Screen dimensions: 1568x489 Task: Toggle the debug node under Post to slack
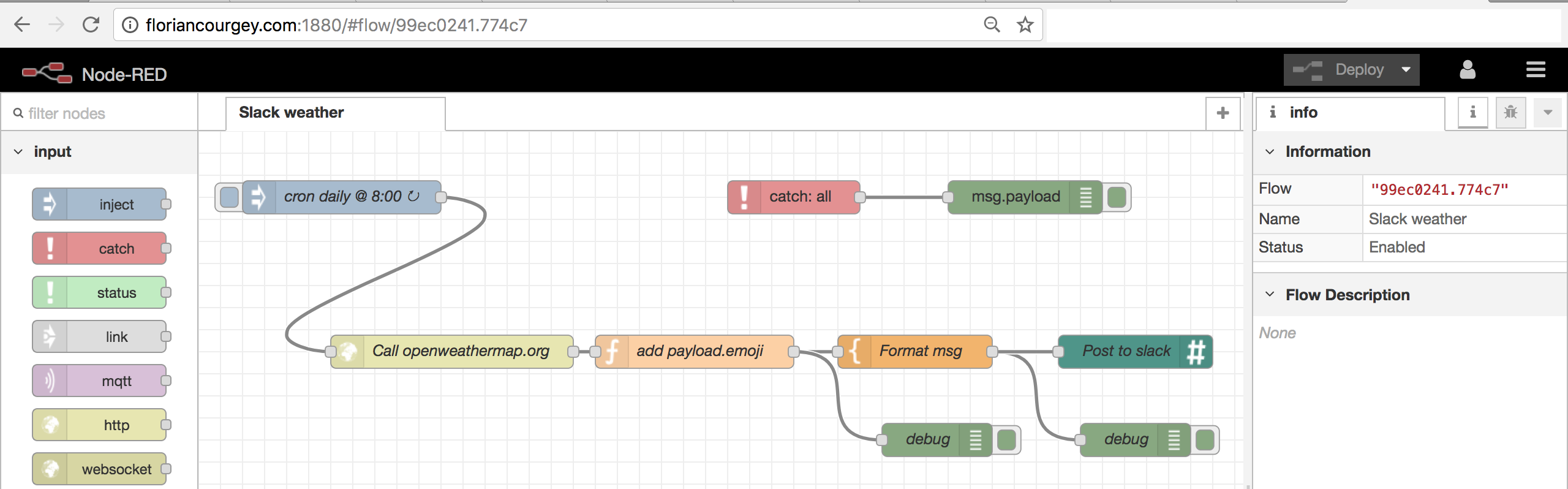[x=1205, y=440]
